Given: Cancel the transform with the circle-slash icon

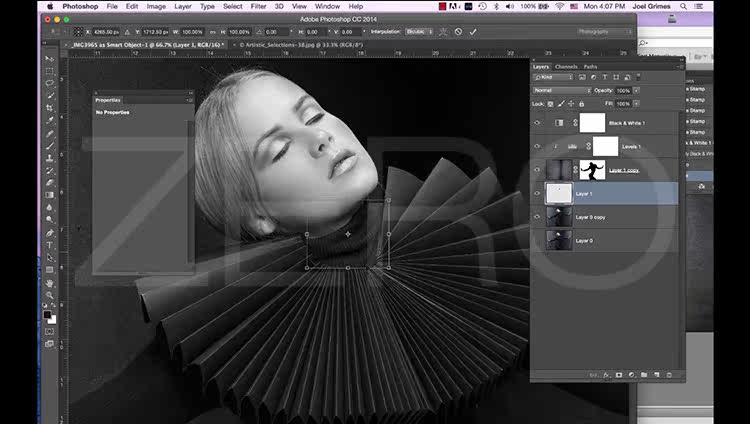Looking at the screenshot, I should (x=458, y=31).
